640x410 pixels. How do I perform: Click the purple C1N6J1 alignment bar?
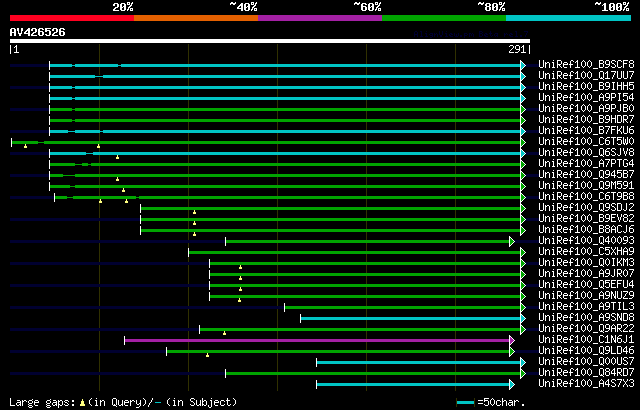(x=317, y=340)
